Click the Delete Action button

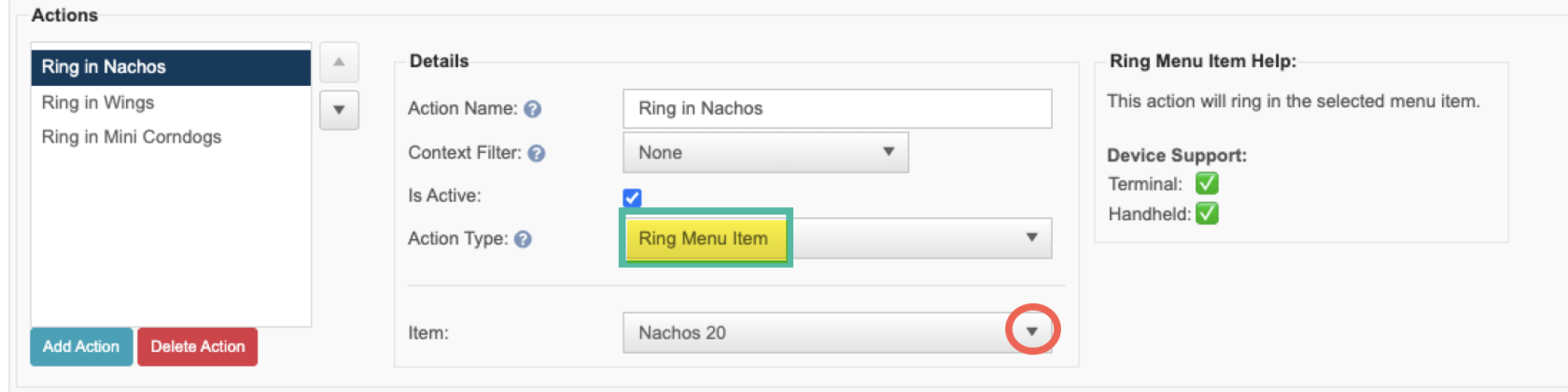(x=198, y=346)
